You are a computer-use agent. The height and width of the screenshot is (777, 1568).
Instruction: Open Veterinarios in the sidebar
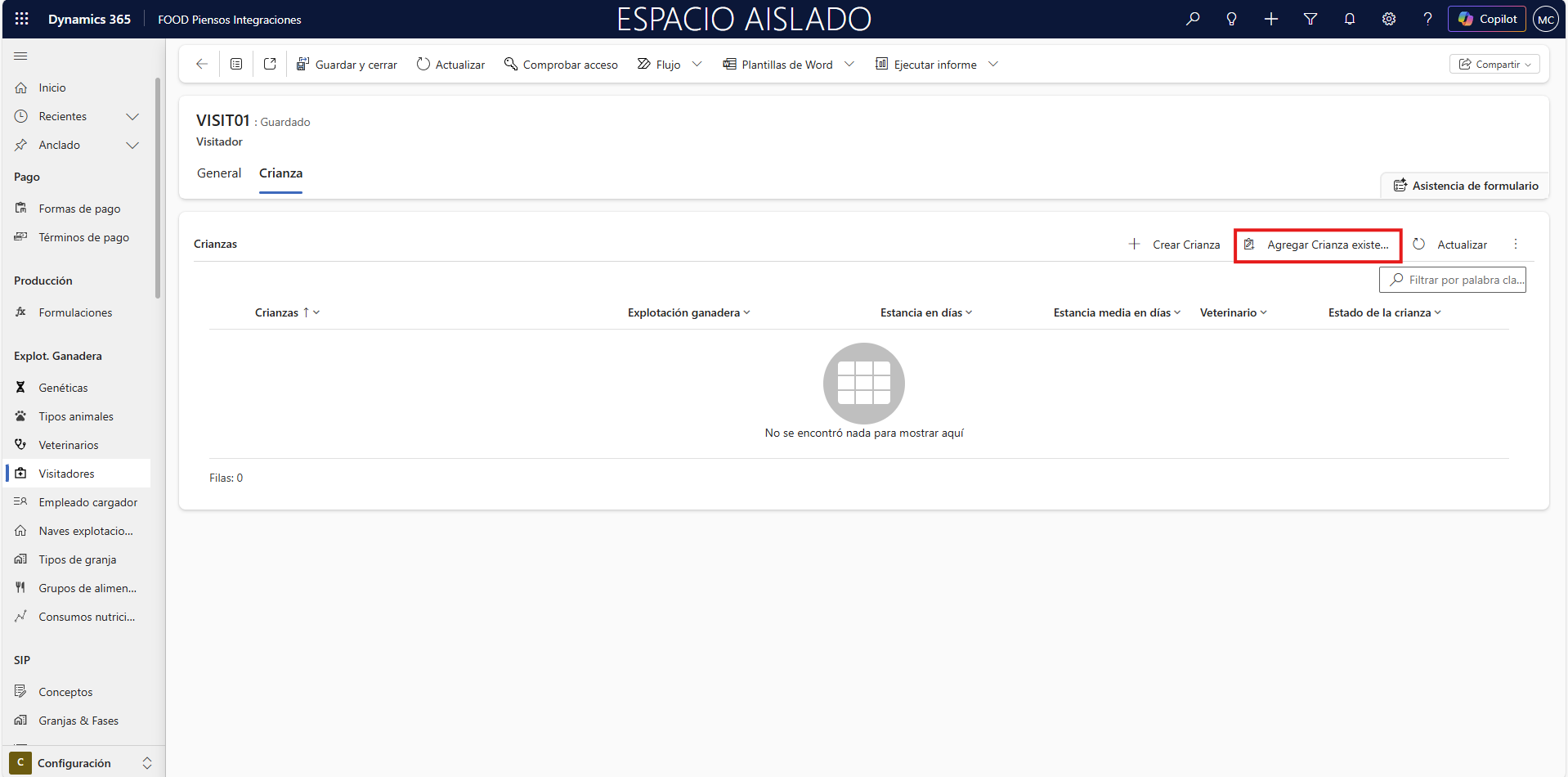(x=69, y=445)
